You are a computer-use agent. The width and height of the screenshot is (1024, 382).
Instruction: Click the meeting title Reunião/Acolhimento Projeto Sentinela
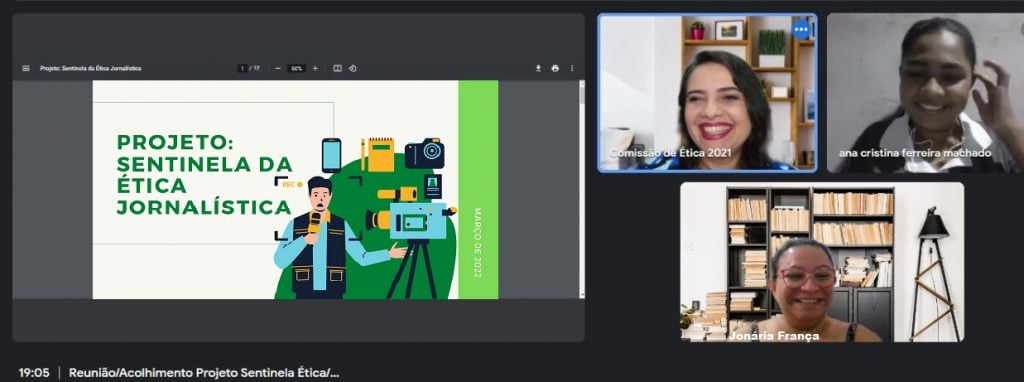(204, 373)
